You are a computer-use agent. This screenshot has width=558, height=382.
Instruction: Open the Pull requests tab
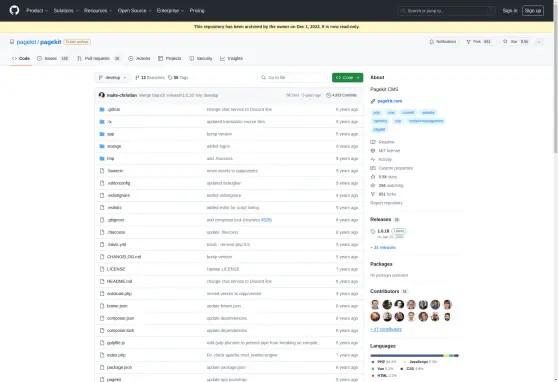tap(99, 58)
